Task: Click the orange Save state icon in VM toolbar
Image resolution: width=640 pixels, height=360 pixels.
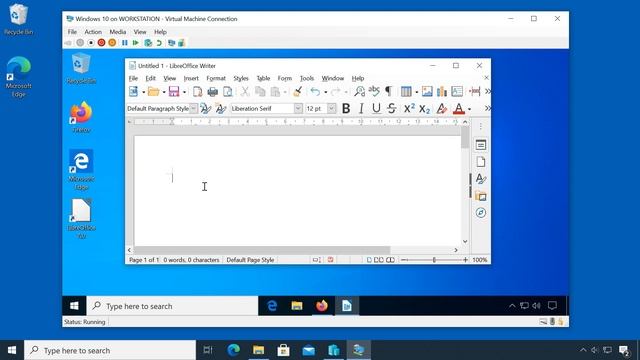Action: click(112, 42)
